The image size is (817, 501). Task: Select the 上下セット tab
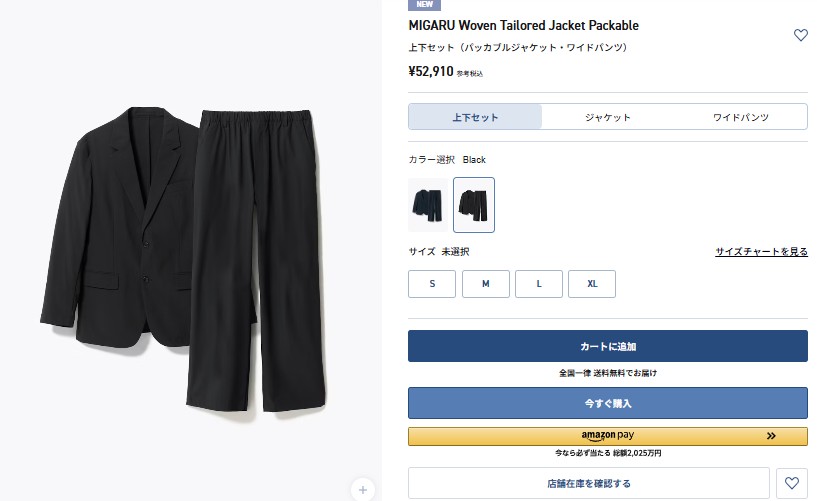pos(475,117)
